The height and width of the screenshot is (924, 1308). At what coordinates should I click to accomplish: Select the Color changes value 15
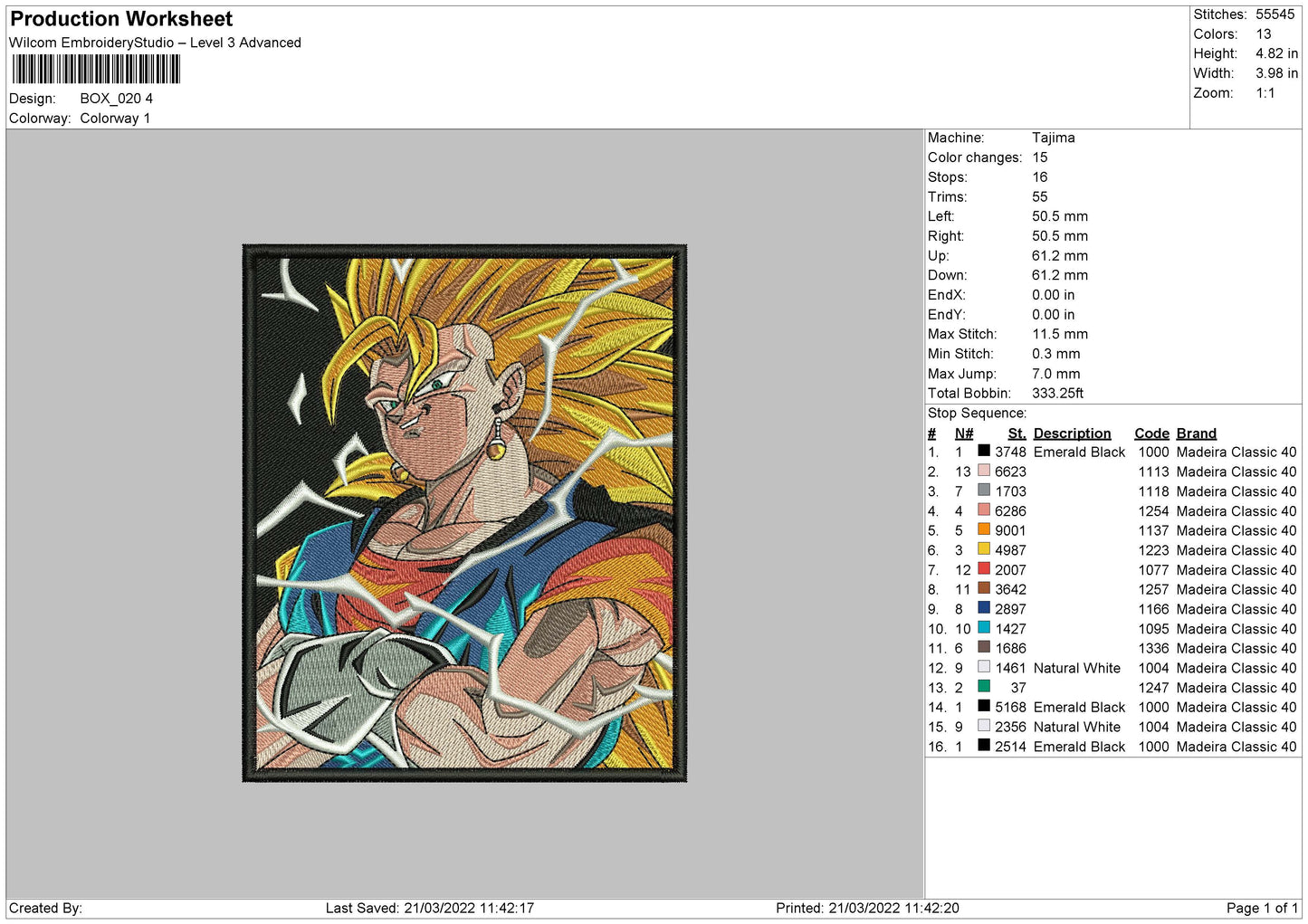(x=1040, y=157)
